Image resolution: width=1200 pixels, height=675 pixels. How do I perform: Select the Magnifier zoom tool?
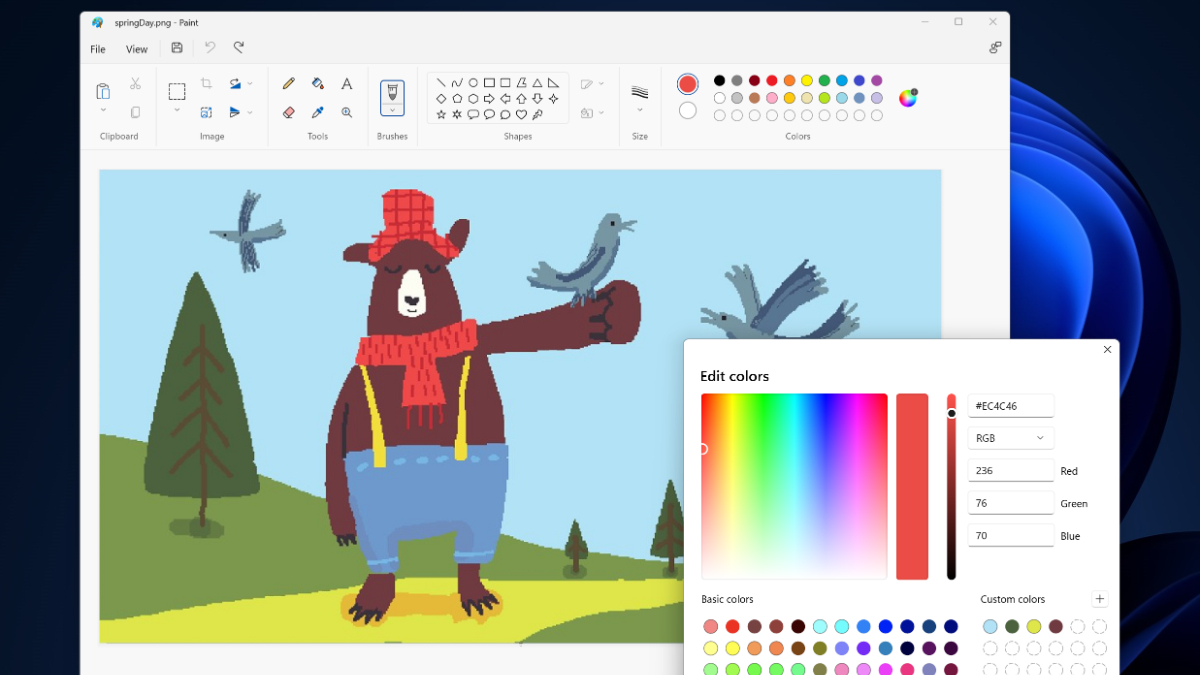click(347, 113)
